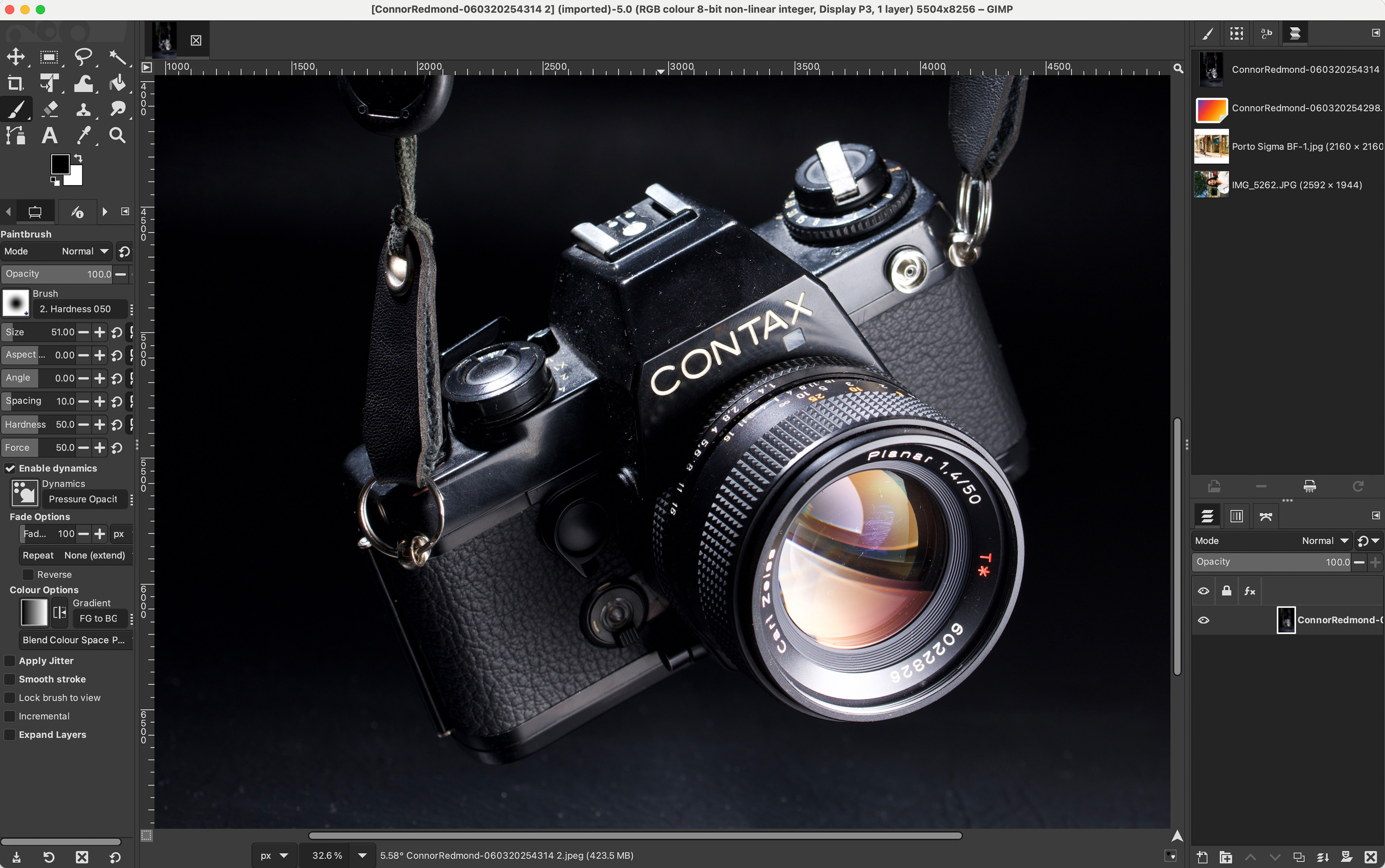Toggle Enable dynamics checkbox
The height and width of the screenshot is (868, 1385).
coord(10,468)
